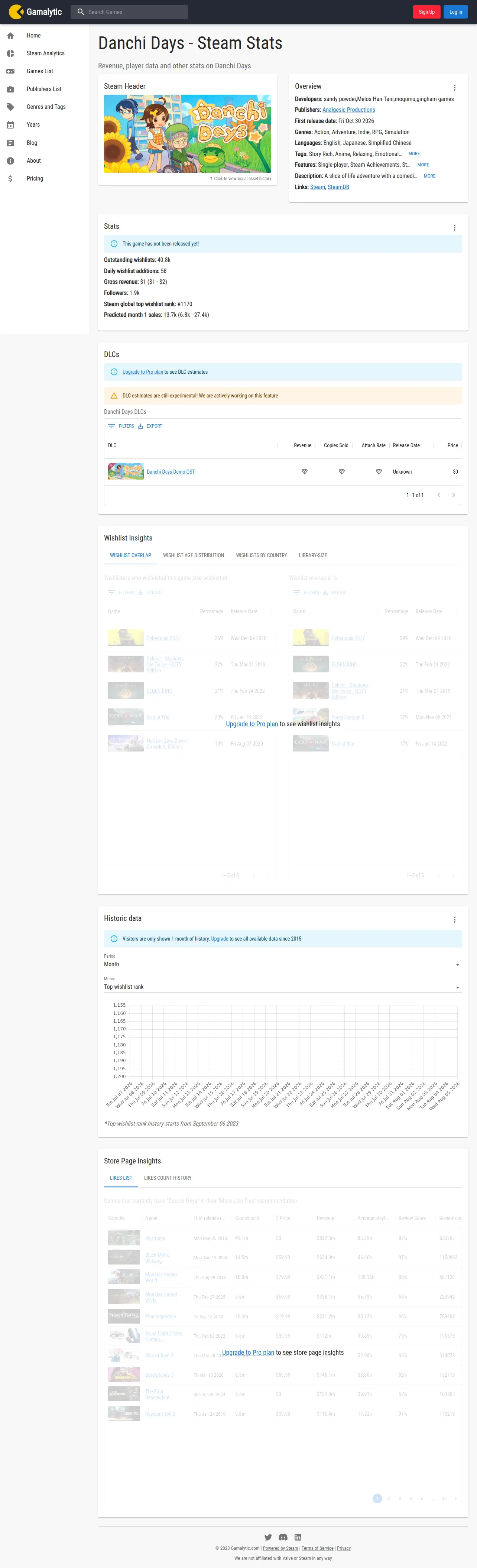Click the Attach Rate diamond icon

(379, 472)
